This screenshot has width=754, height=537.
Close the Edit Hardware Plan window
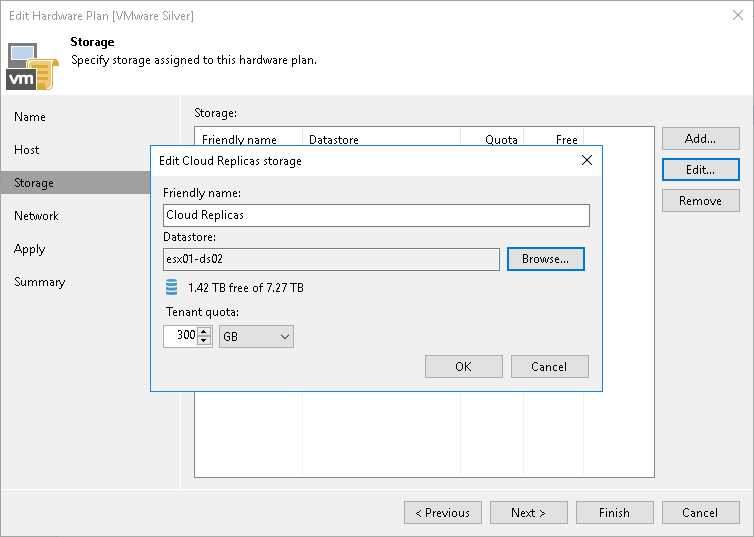pyautogui.click(x=738, y=15)
